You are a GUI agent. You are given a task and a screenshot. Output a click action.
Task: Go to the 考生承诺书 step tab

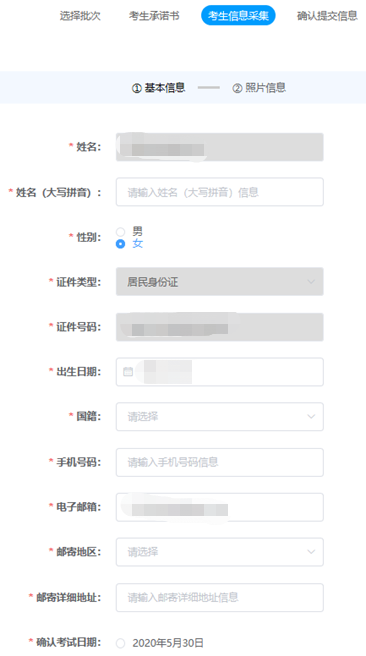pyautogui.click(x=154, y=16)
